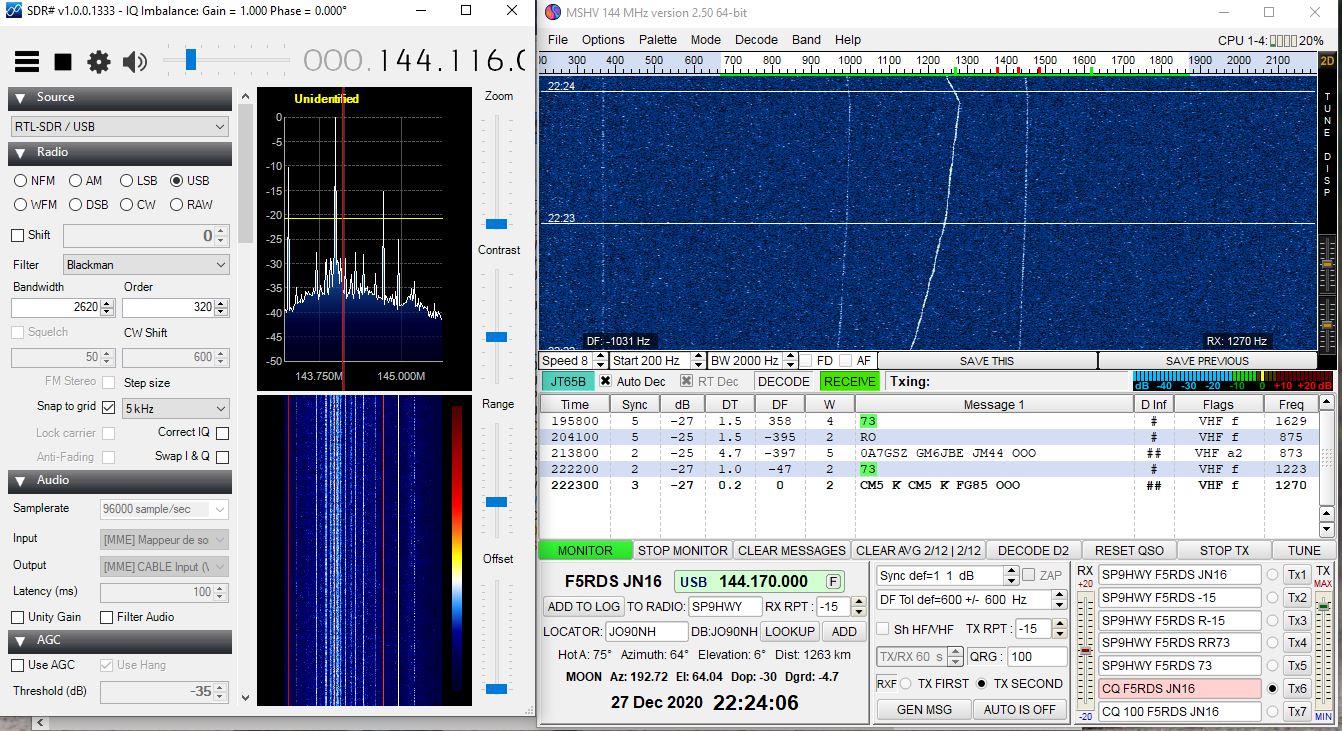Open the Mode menu

(x=706, y=40)
